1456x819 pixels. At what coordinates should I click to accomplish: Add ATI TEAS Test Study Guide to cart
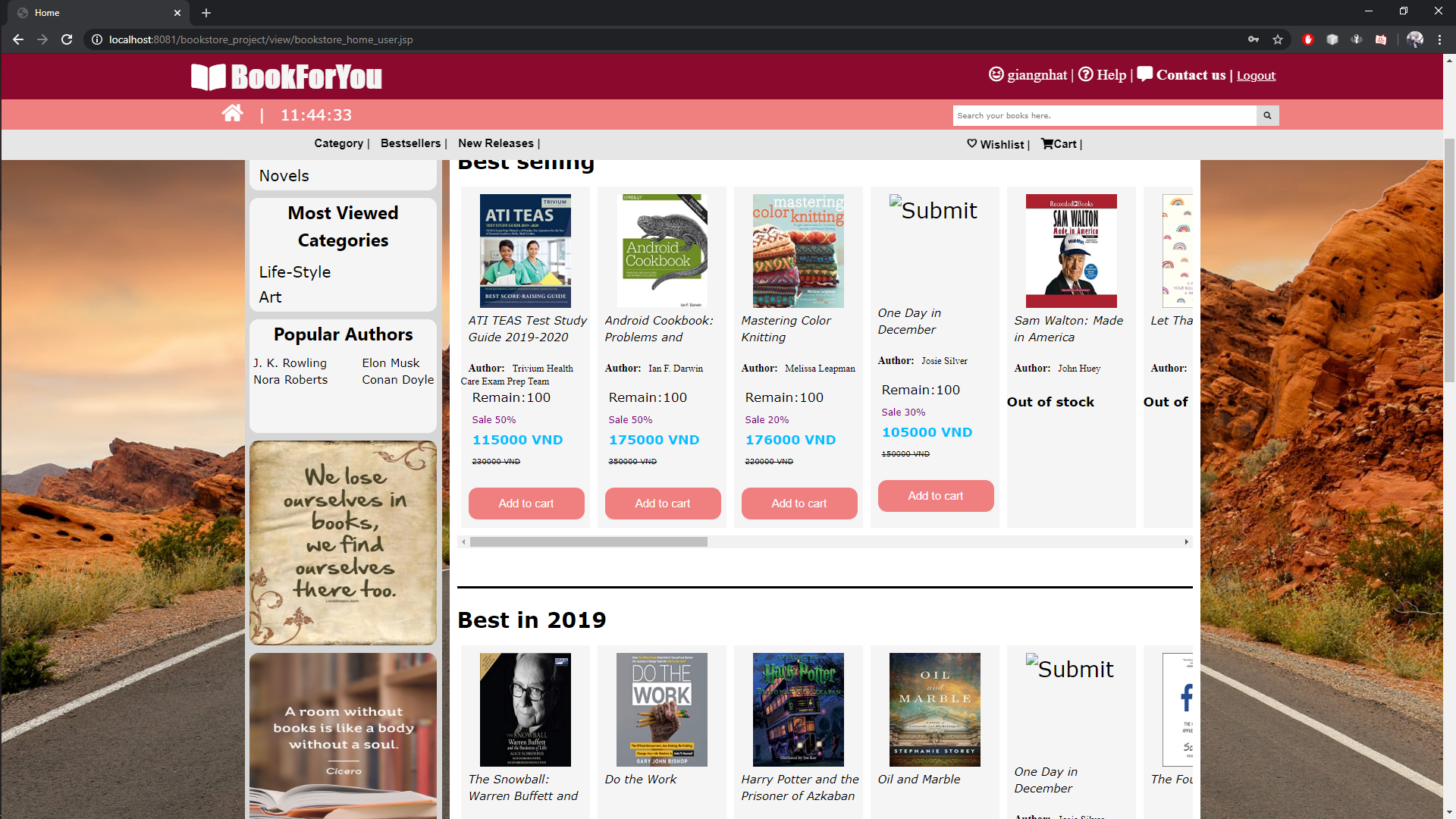click(x=526, y=504)
